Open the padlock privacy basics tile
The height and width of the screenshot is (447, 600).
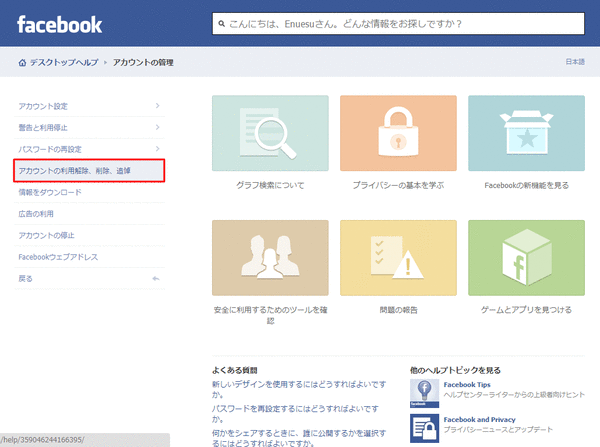coord(398,133)
